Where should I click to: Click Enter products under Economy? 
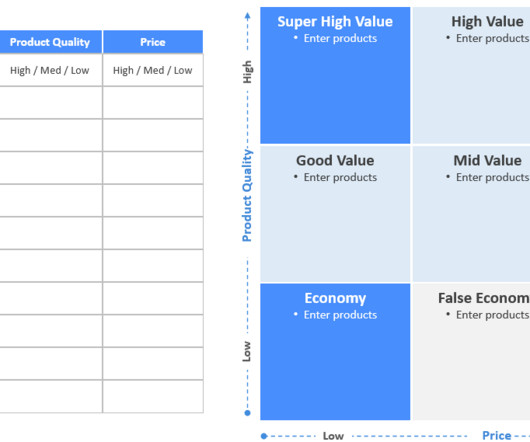click(x=340, y=315)
